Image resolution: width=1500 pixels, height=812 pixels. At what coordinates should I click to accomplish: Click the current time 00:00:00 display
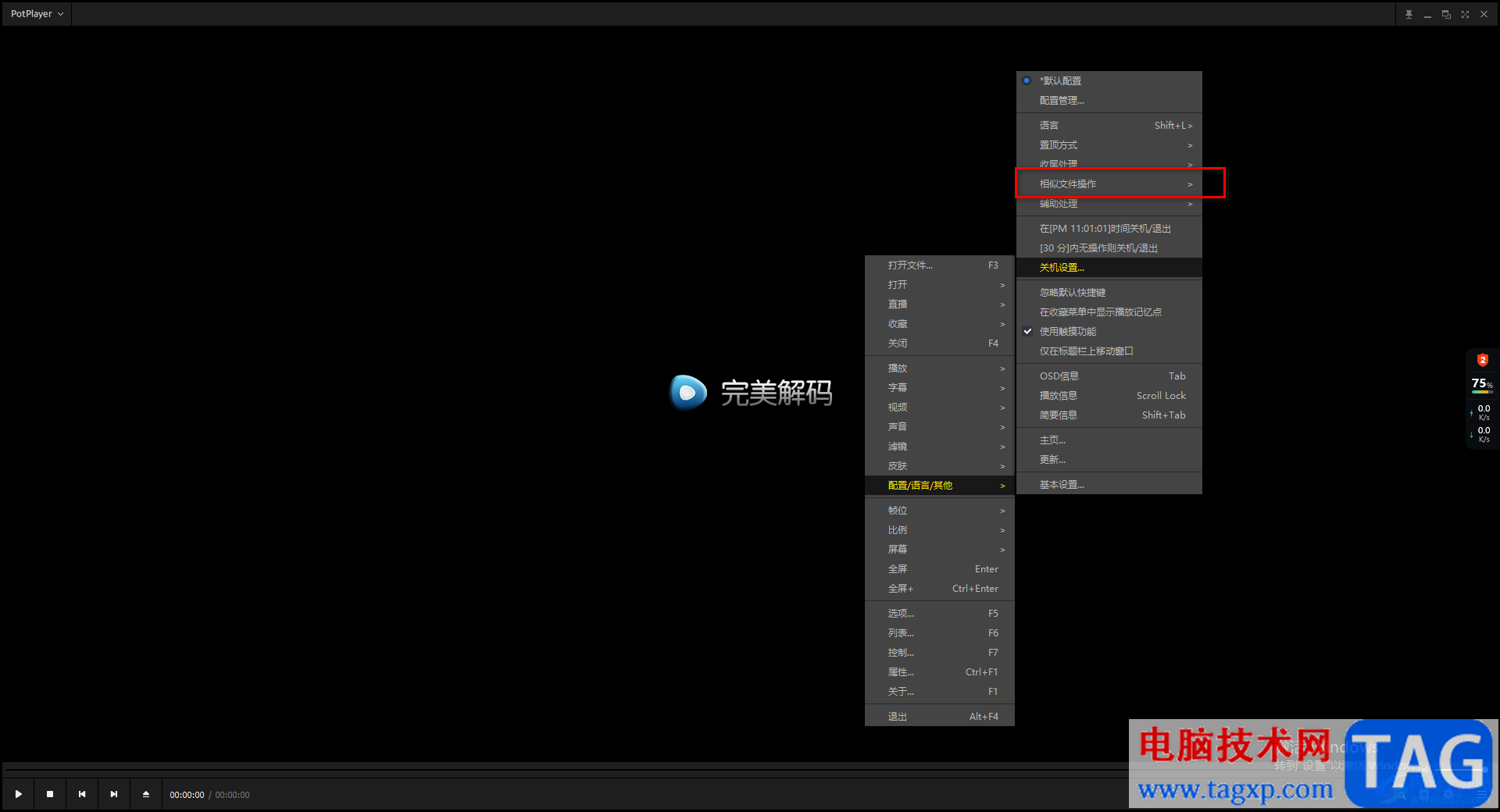point(187,795)
